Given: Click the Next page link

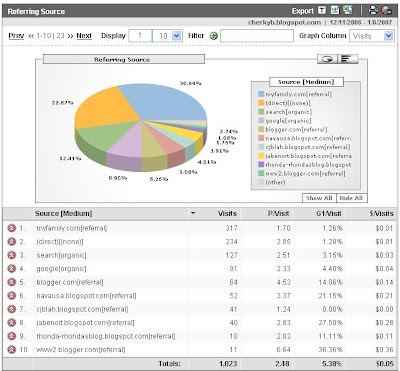Looking at the screenshot, I should click(x=84, y=36).
